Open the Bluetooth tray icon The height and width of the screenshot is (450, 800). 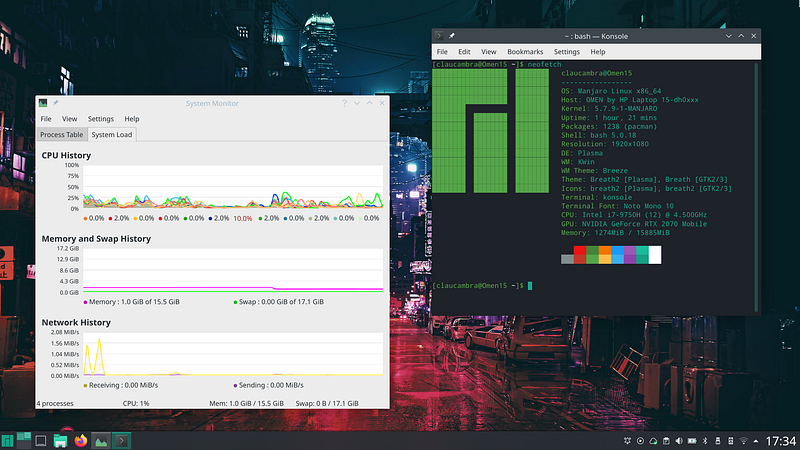coord(705,441)
